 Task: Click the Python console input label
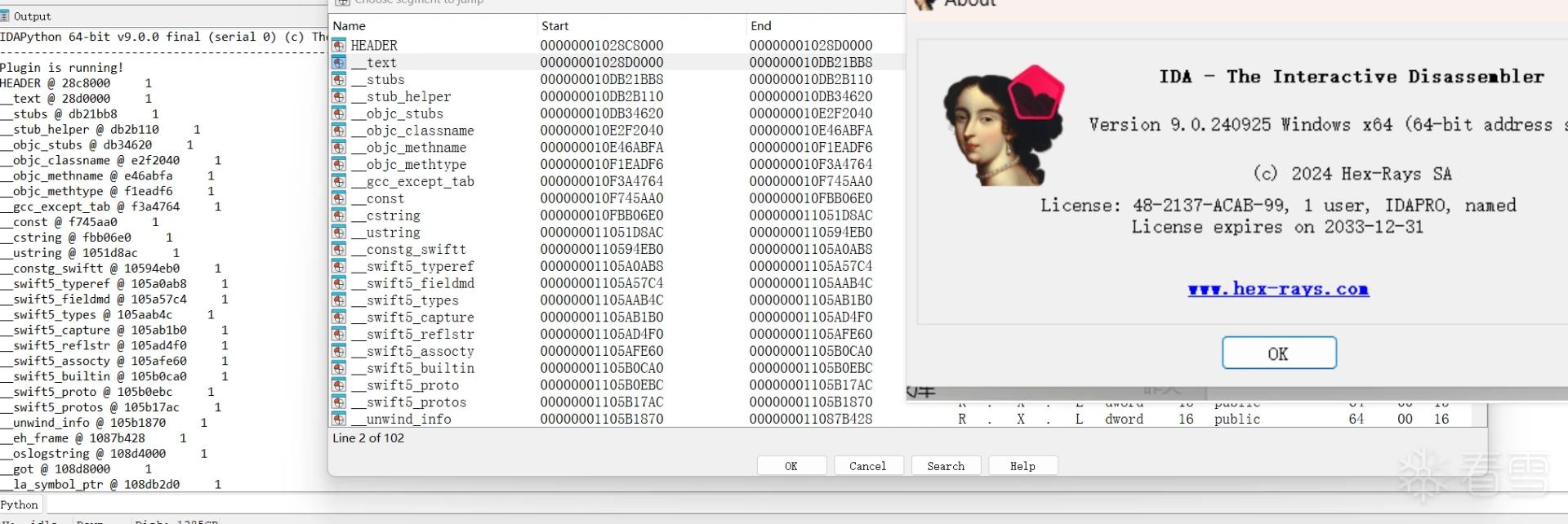pyautogui.click(x=20, y=504)
